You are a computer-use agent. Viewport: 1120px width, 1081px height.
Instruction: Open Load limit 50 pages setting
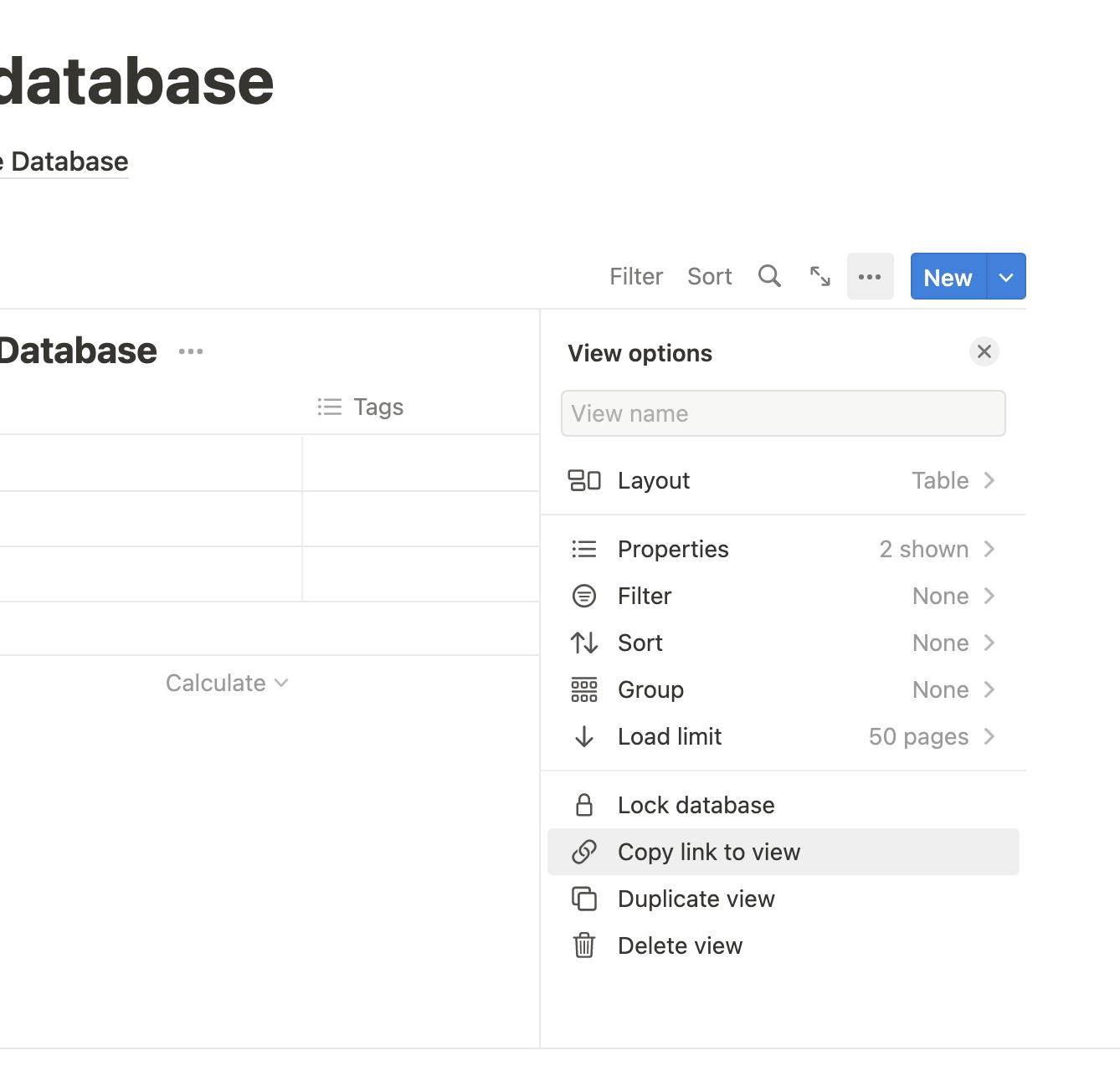click(783, 736)
